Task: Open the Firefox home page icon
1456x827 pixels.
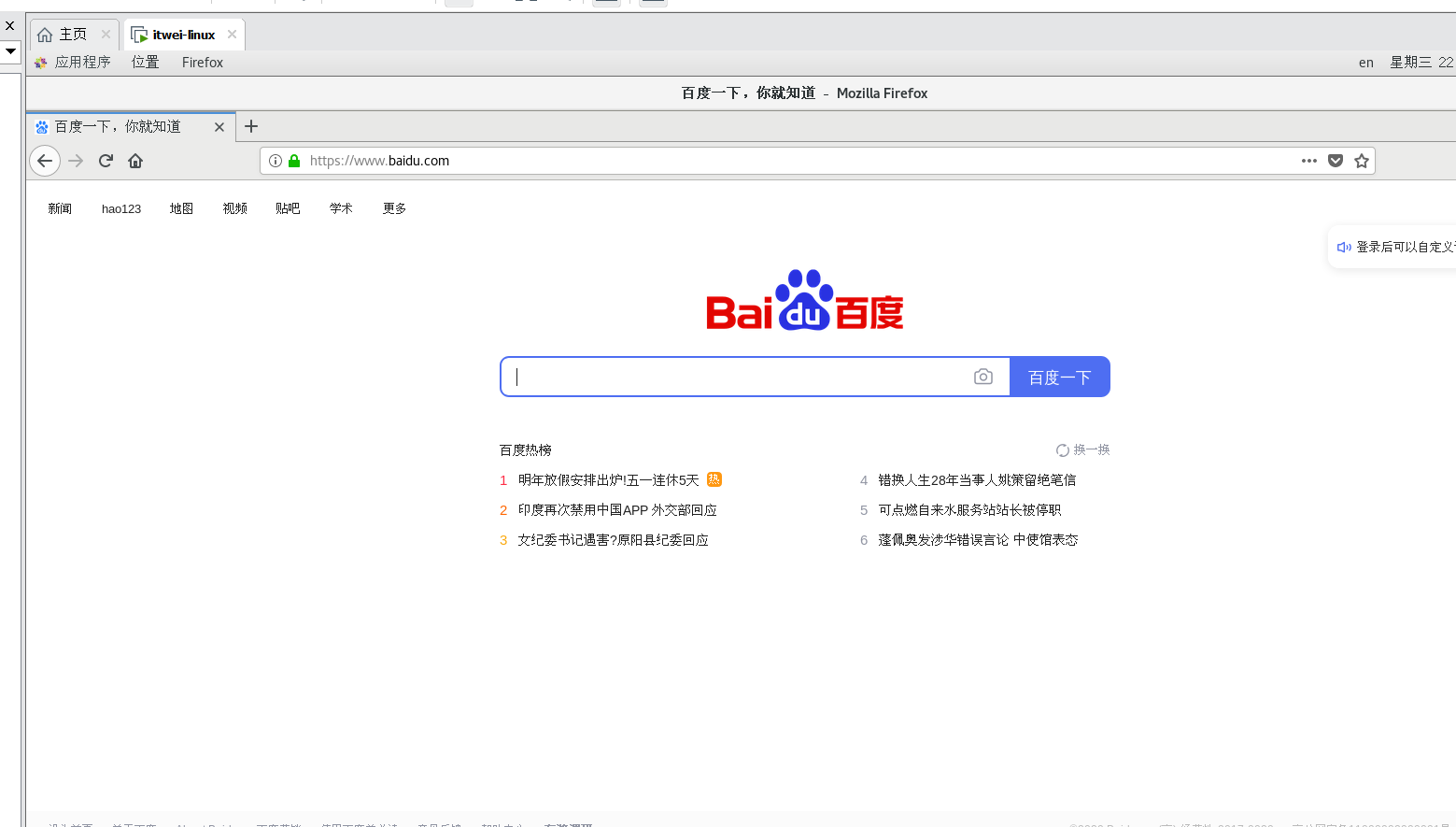Action: [135, 161]
